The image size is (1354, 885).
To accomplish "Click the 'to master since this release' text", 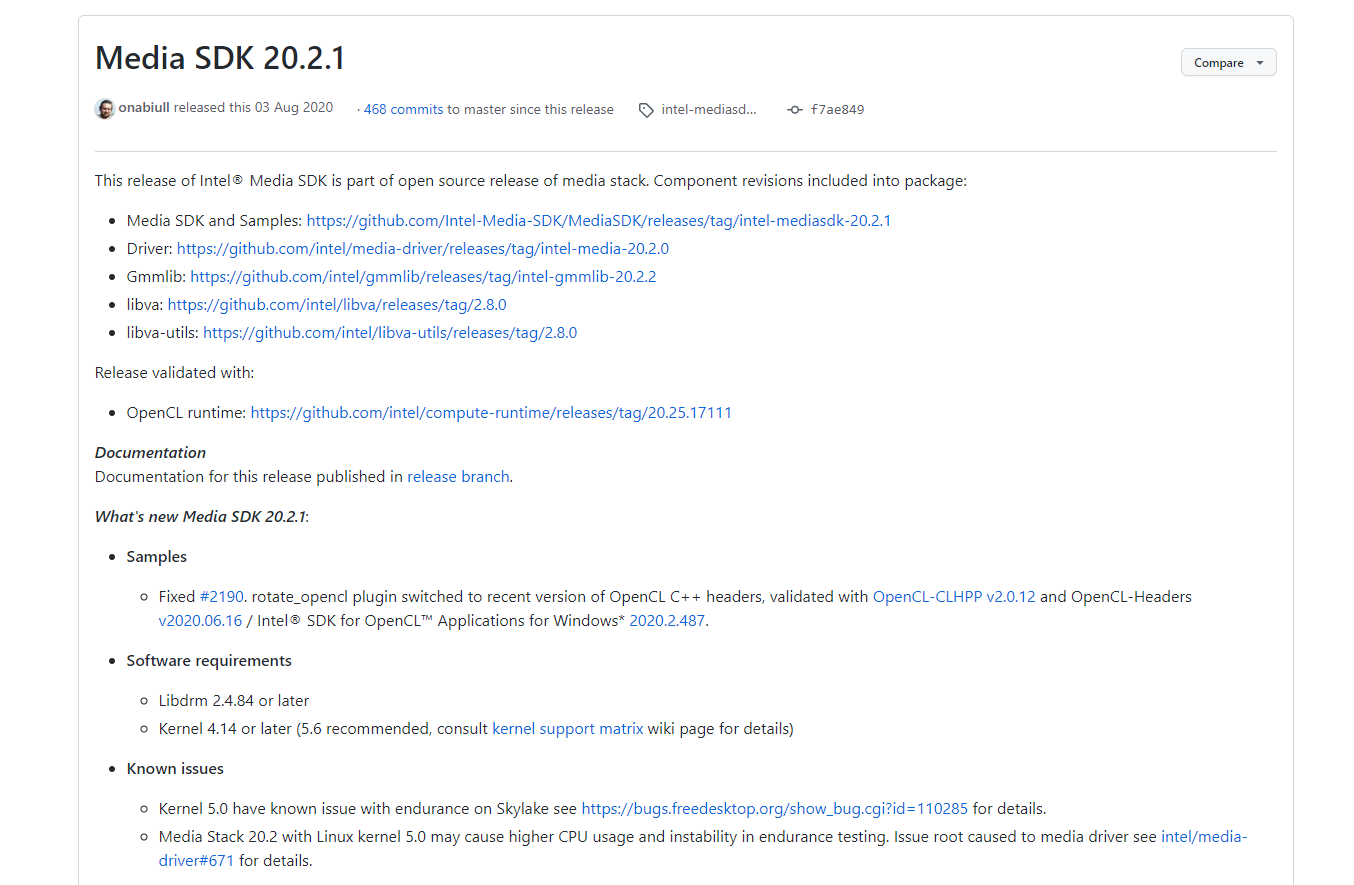I will click(x=530, y=110).
